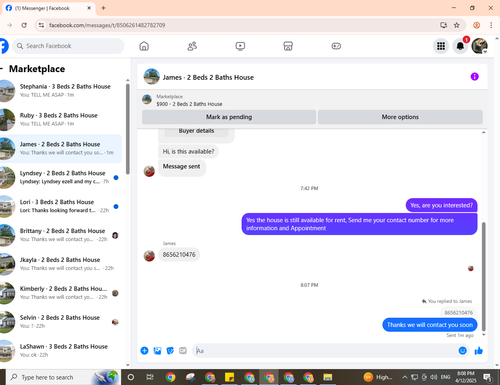Open Lori 3 Beds 2 Baths House chat
The width and height of the screenshot is (500, 385).
click(x=61, y=206)
